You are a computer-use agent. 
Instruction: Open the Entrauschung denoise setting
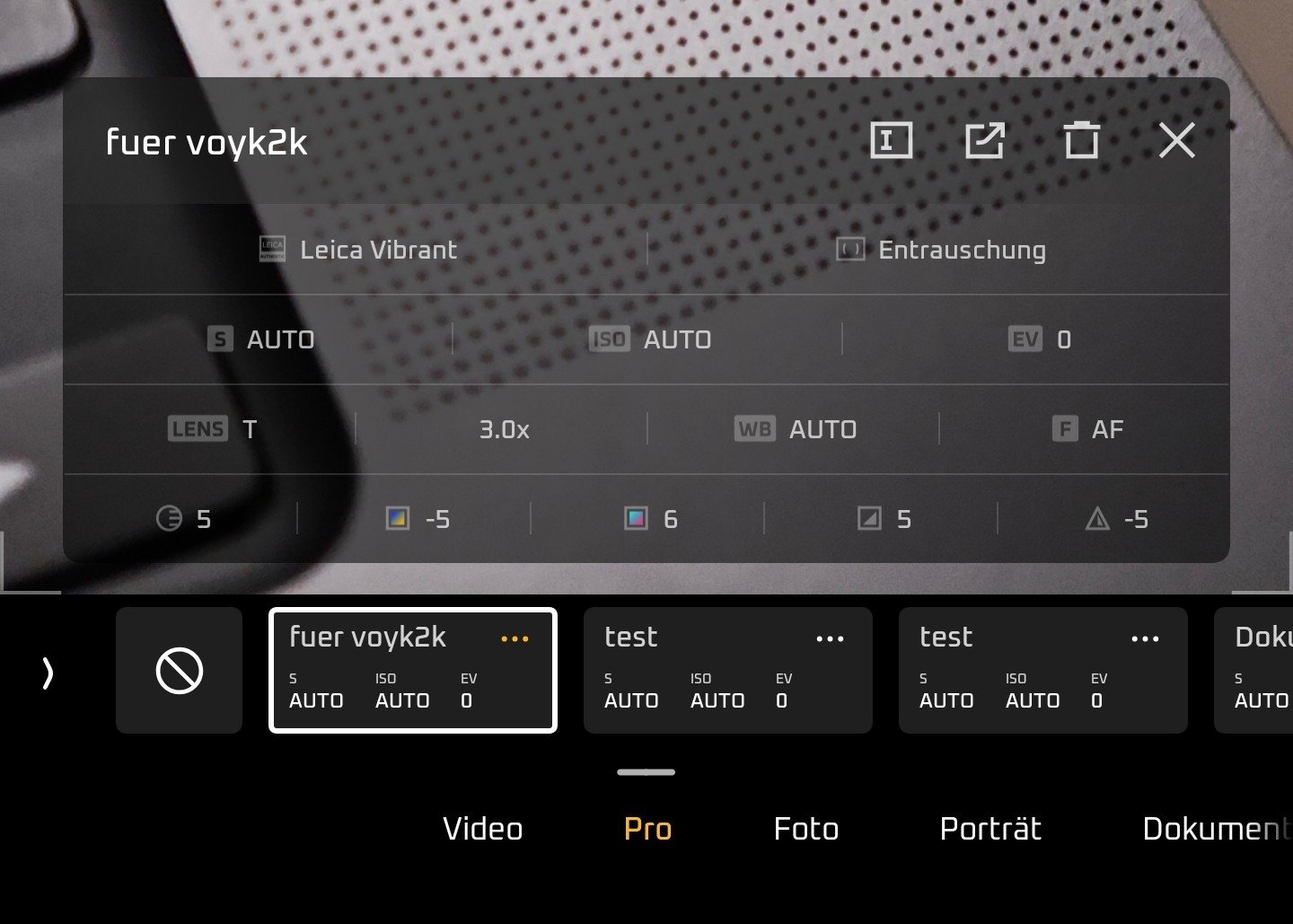pos(940,250)
